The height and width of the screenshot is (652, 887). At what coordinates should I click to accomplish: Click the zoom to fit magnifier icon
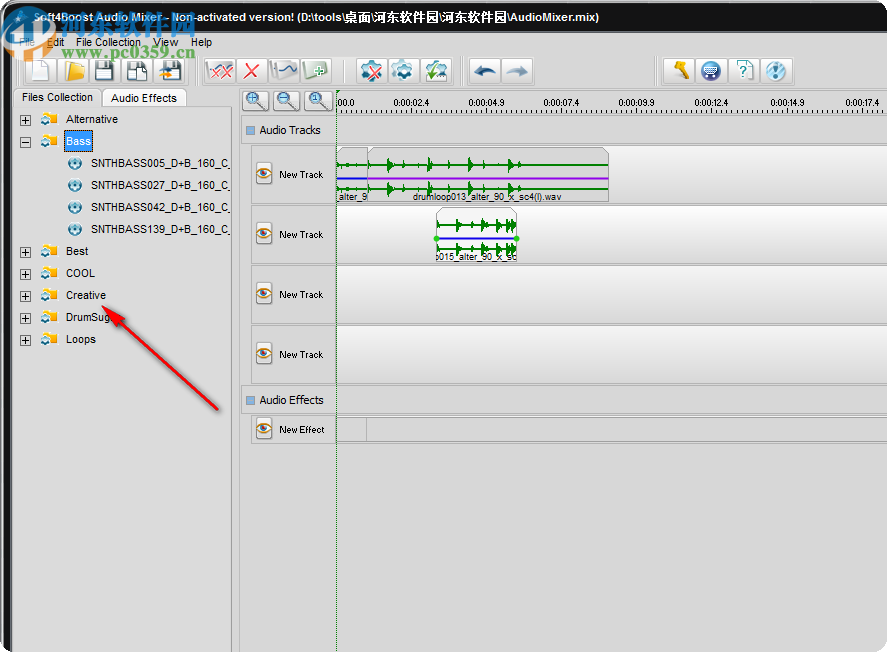(x=318, y=101)
